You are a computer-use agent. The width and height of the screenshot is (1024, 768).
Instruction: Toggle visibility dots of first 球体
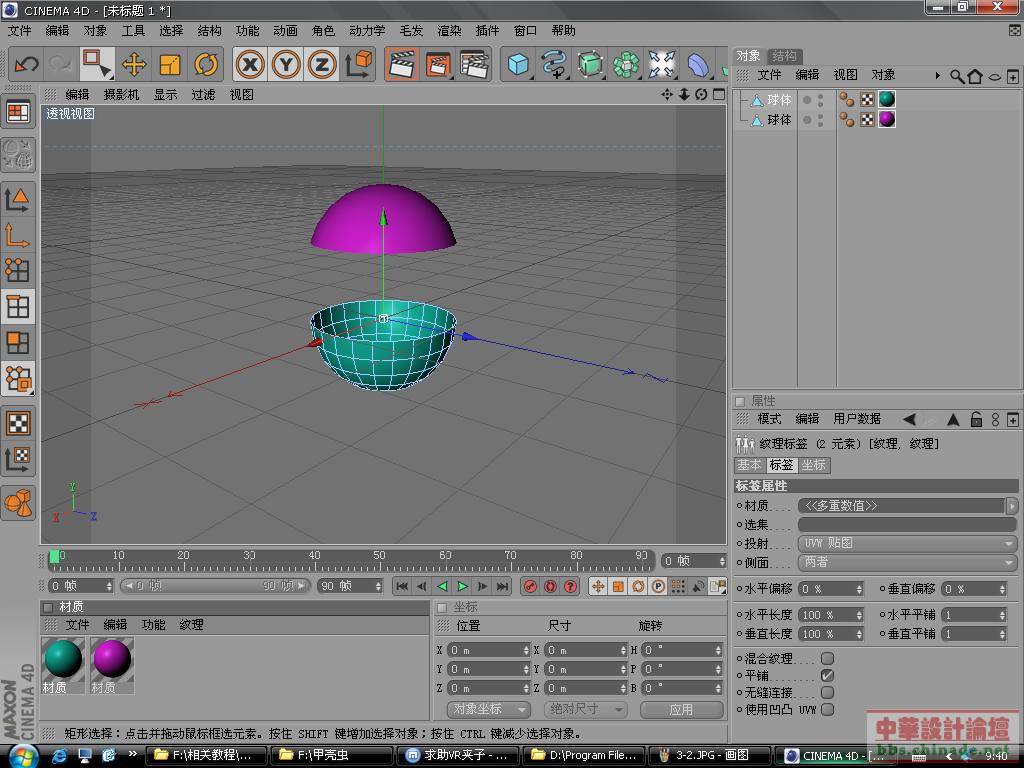point(821,100)
